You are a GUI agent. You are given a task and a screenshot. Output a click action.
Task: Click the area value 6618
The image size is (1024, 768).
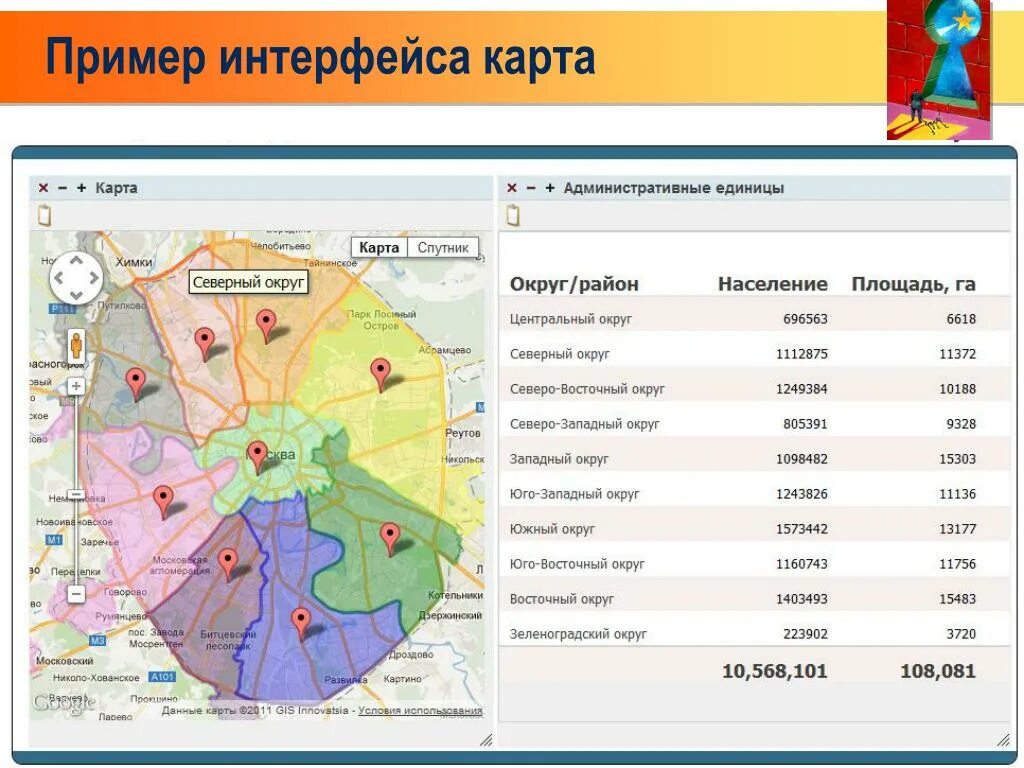pos(961,319)
